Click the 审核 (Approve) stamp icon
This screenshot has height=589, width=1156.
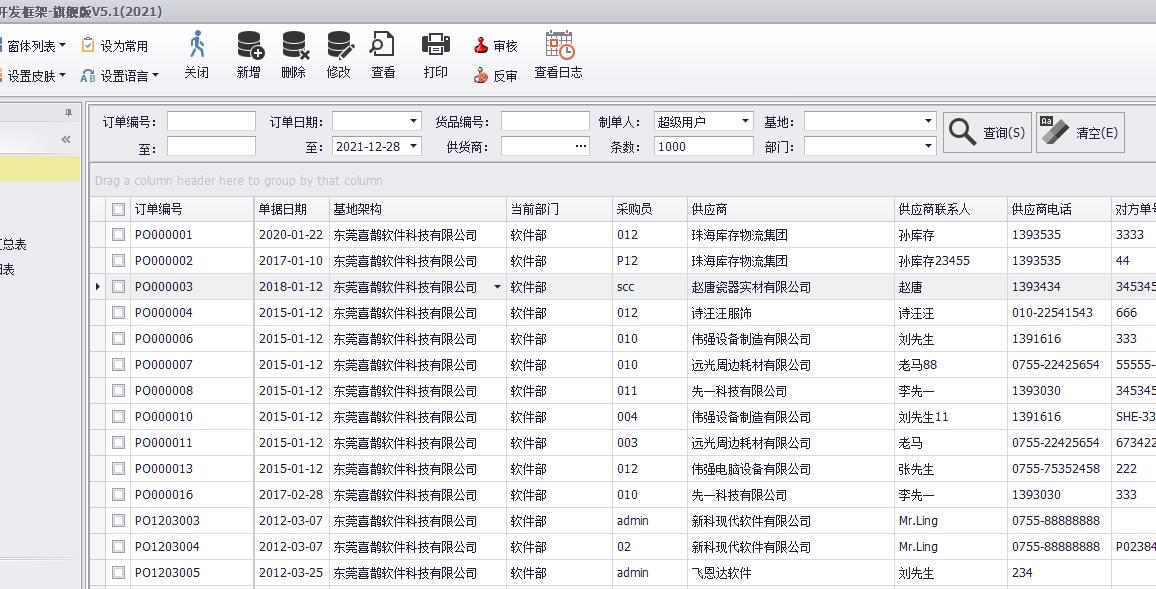(x=482, y=46)
